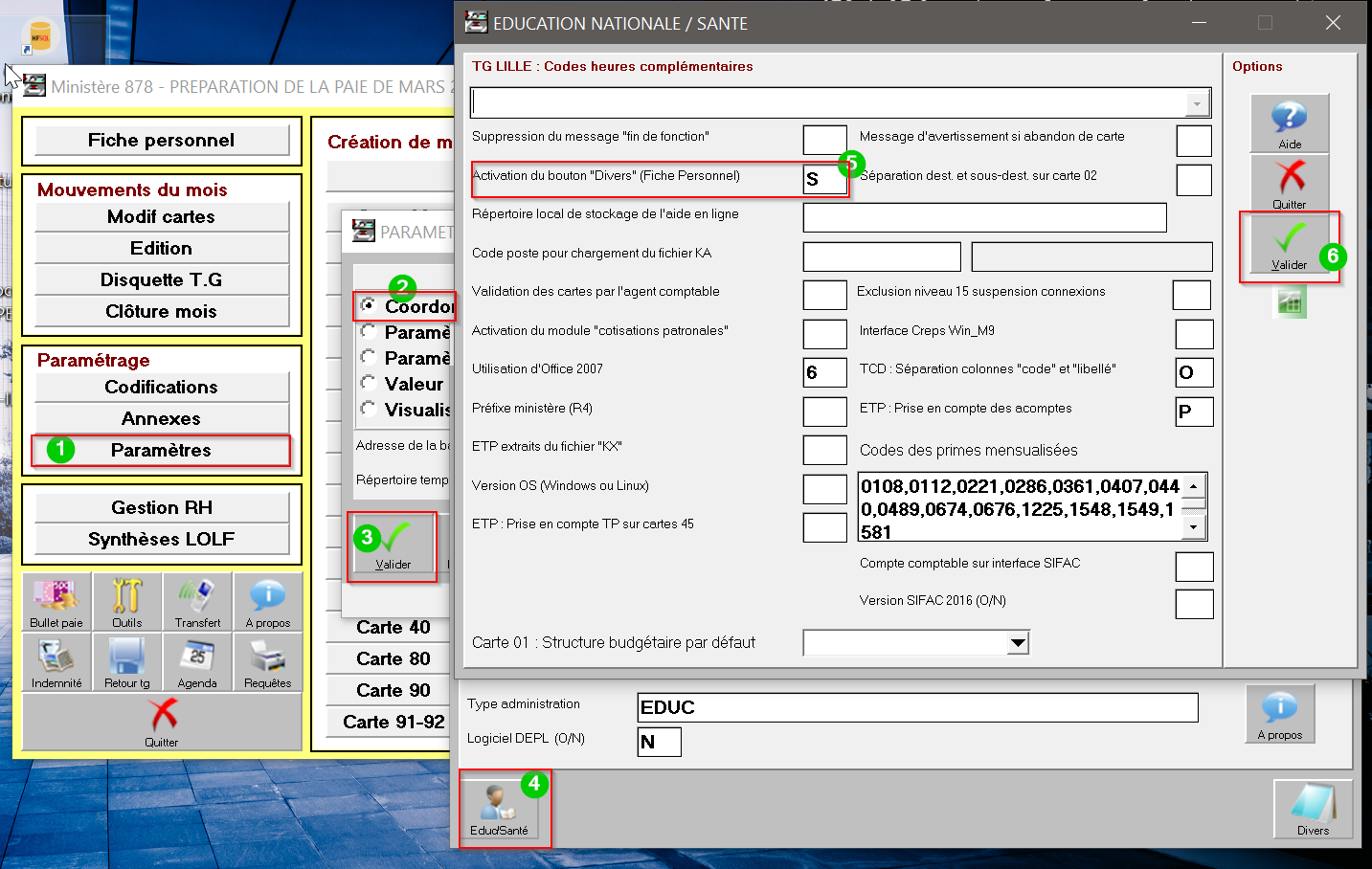Expand the Codes heures complémentaires dropdown

click(1197, 103)
